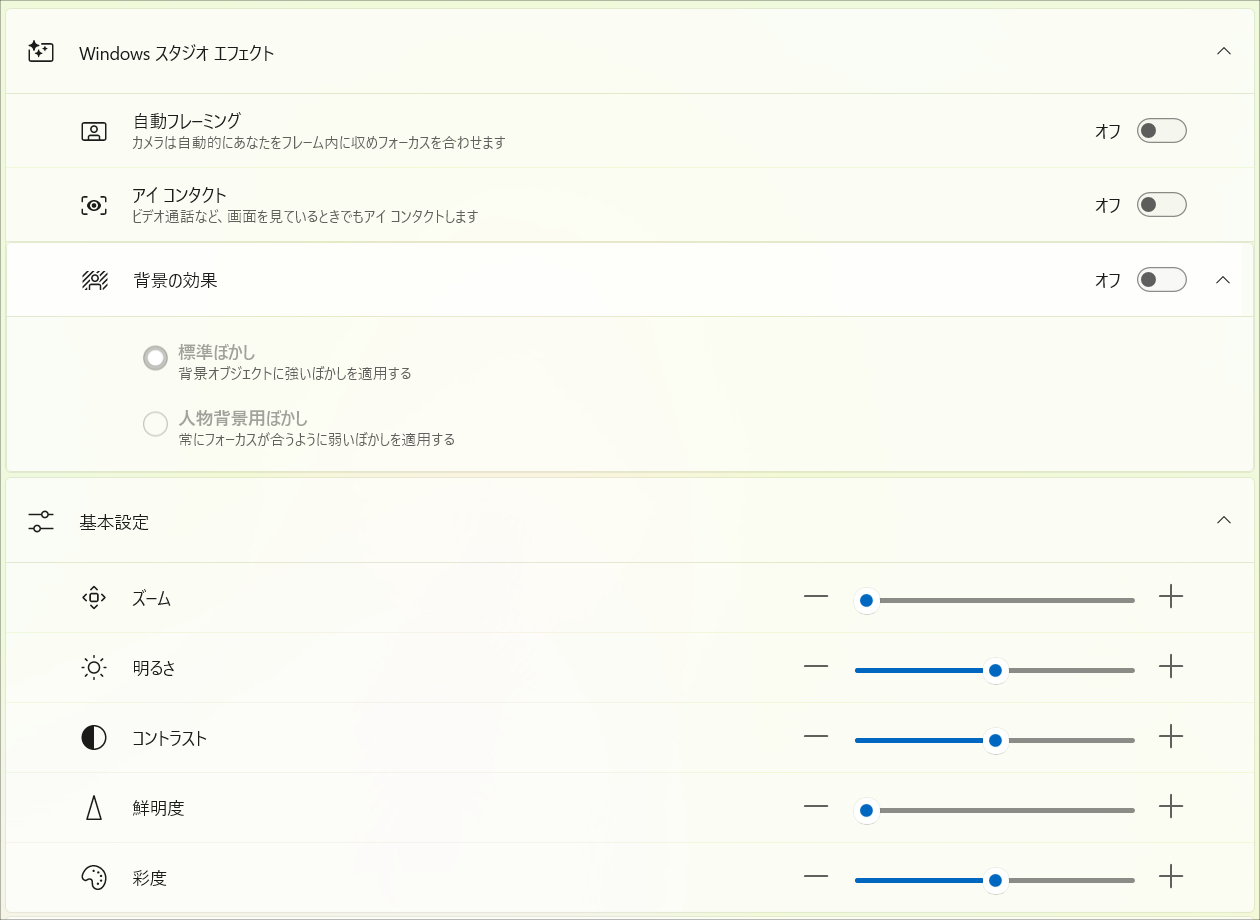The image size is (1260, 920).
Task: Click the 明るさ sun icon
Action: [94, 668]
